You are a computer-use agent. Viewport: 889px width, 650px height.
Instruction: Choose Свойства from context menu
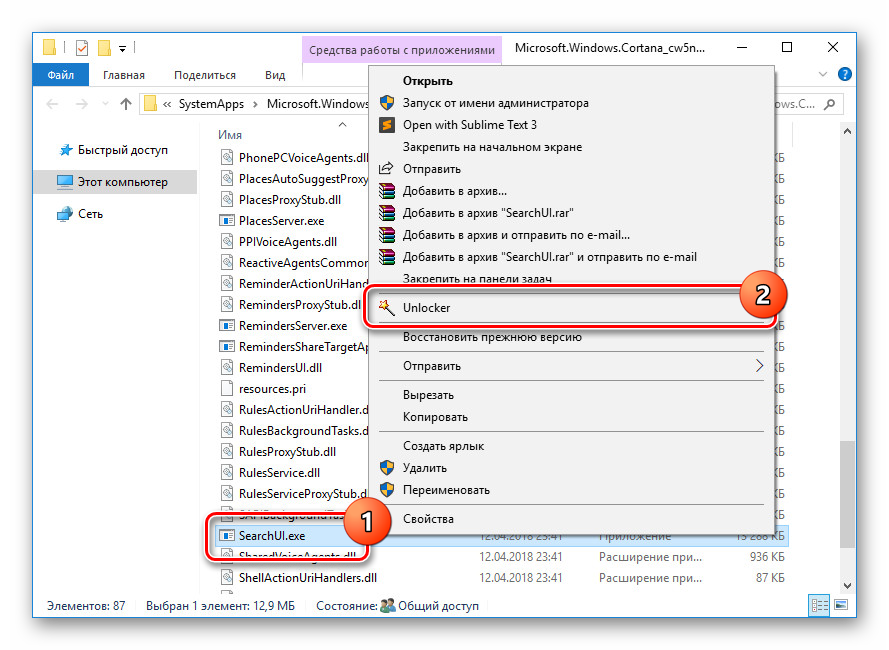(429, 518)
